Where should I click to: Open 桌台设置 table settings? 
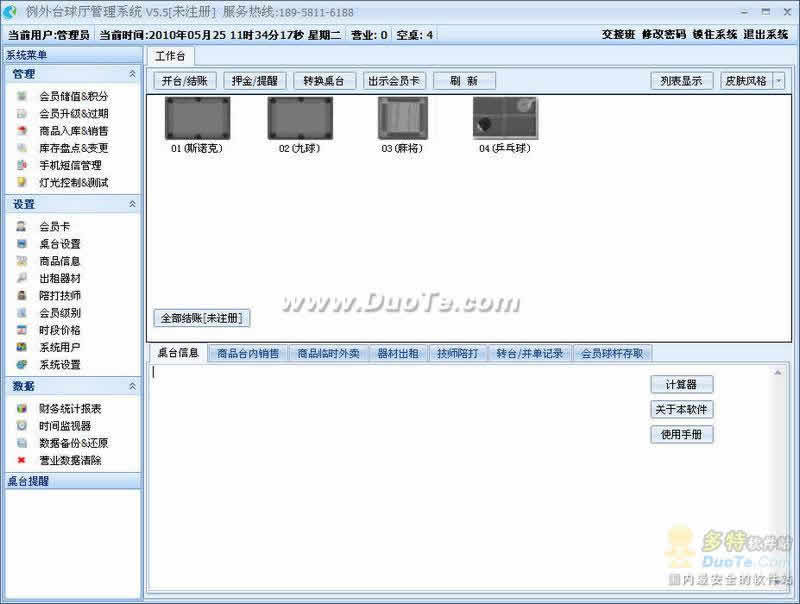pyautogui.click(x=60, y=244)
